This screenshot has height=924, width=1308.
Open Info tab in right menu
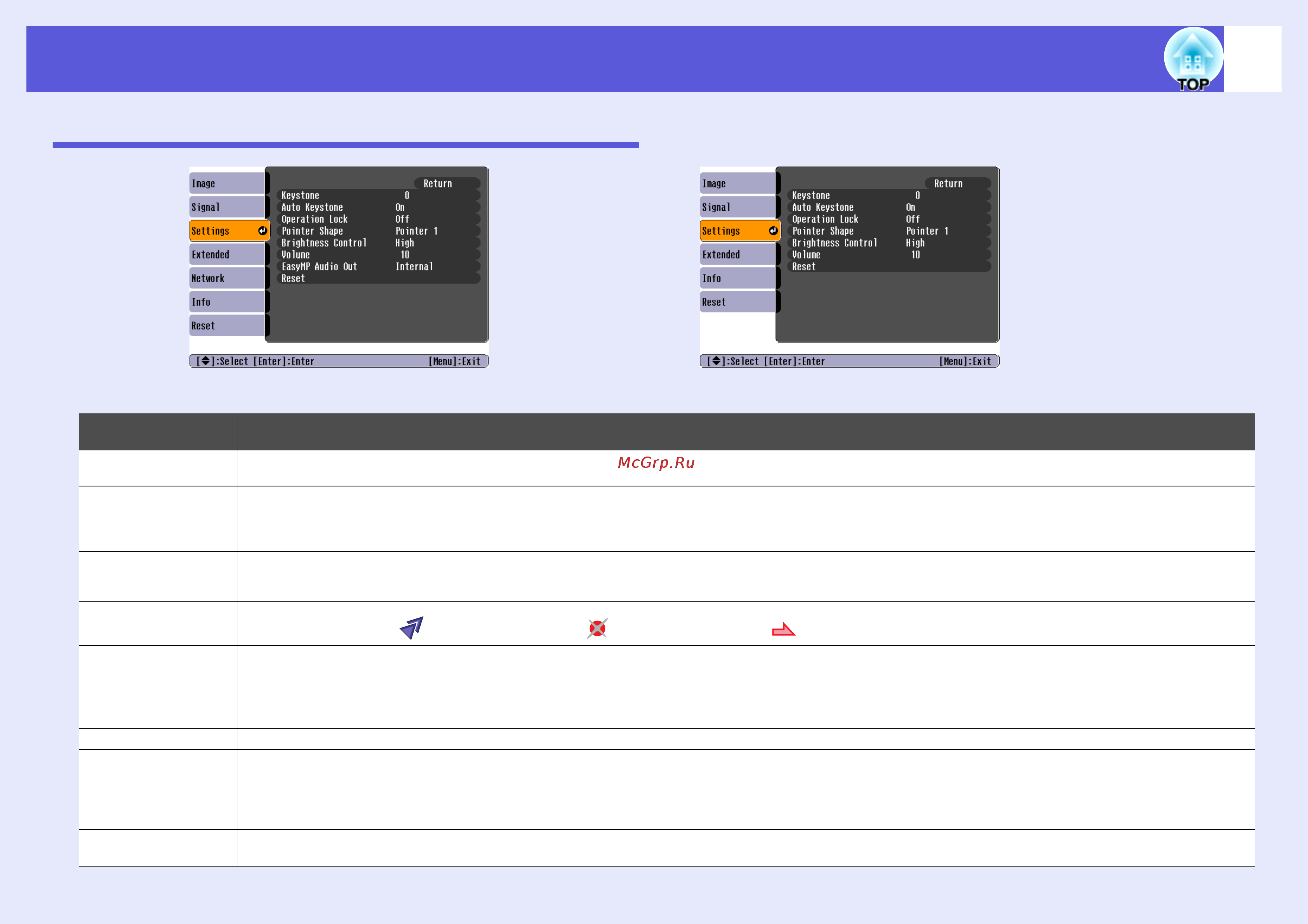738,278
